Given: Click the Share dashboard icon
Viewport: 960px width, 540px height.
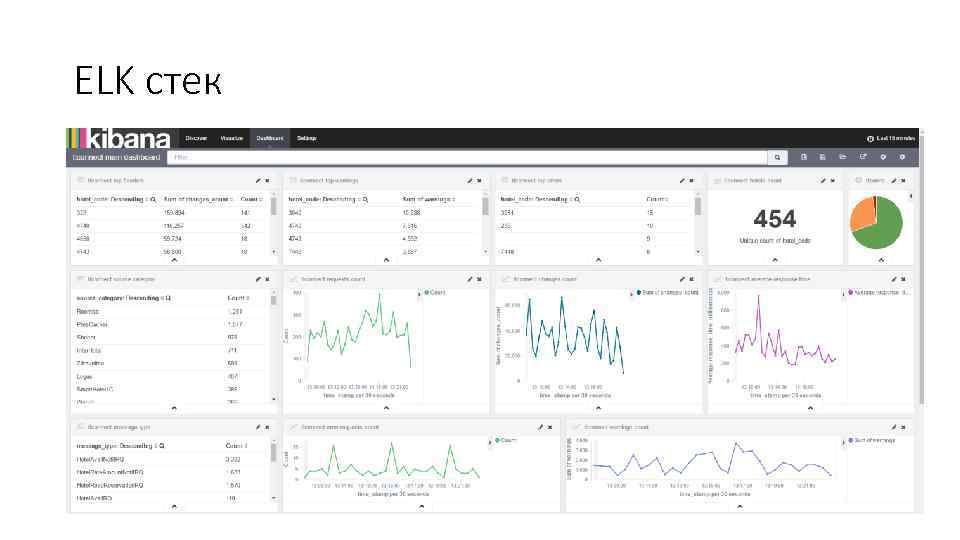Looking at the screenshot, I should 863,157.
